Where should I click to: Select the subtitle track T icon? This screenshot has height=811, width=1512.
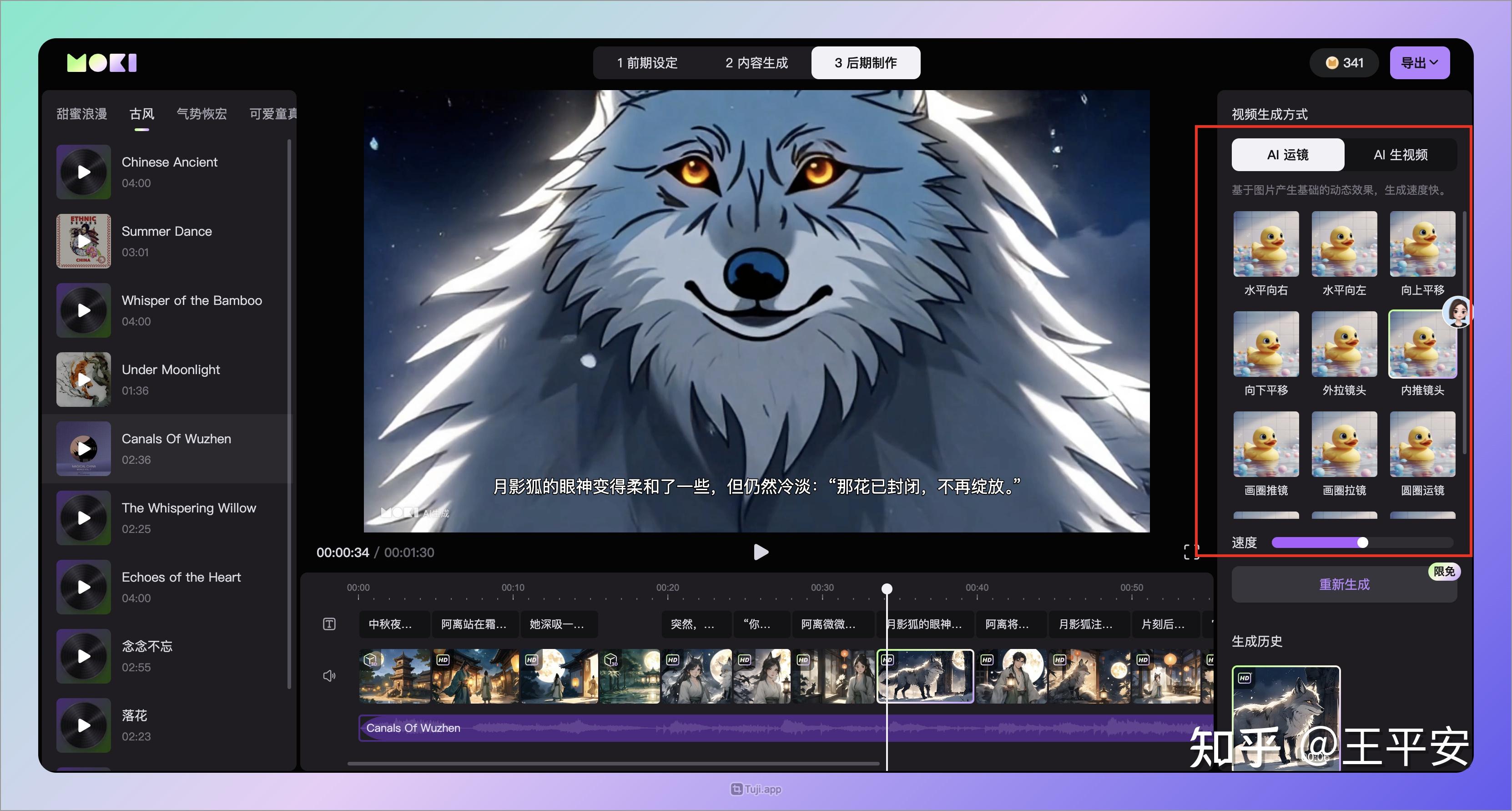click(329, 624)
